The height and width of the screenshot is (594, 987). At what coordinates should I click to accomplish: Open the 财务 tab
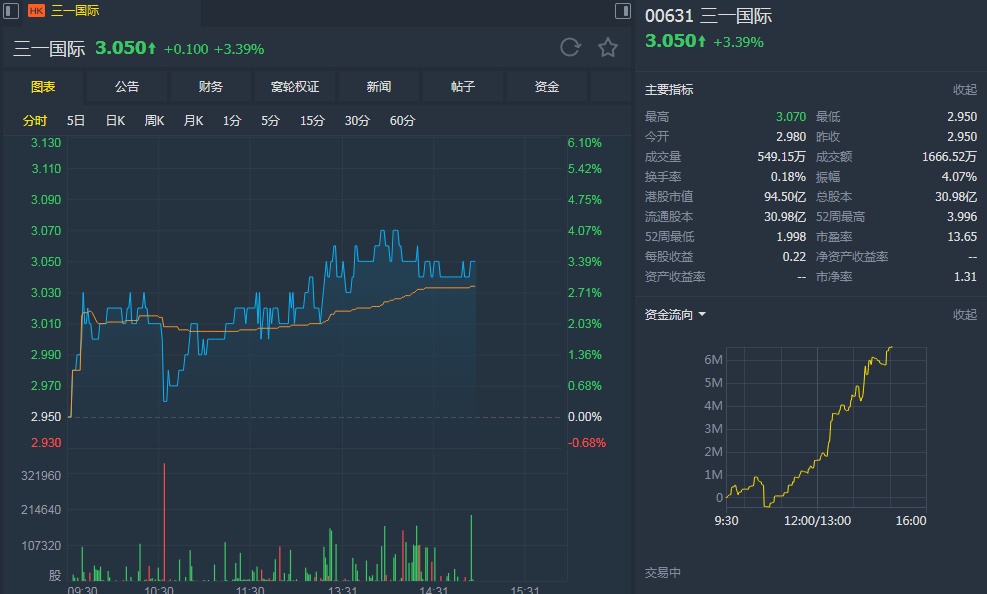pos(211,87)
